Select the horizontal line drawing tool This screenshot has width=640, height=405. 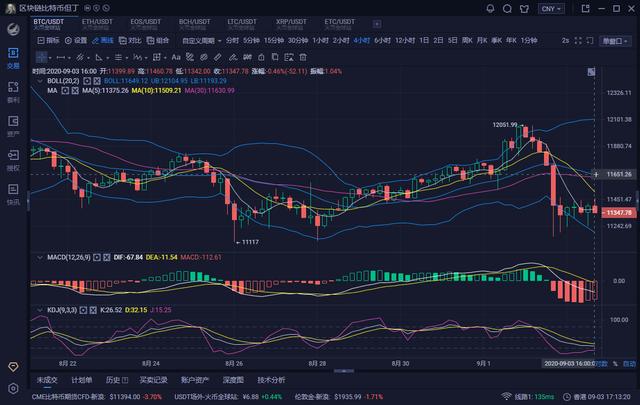[61, 58]
